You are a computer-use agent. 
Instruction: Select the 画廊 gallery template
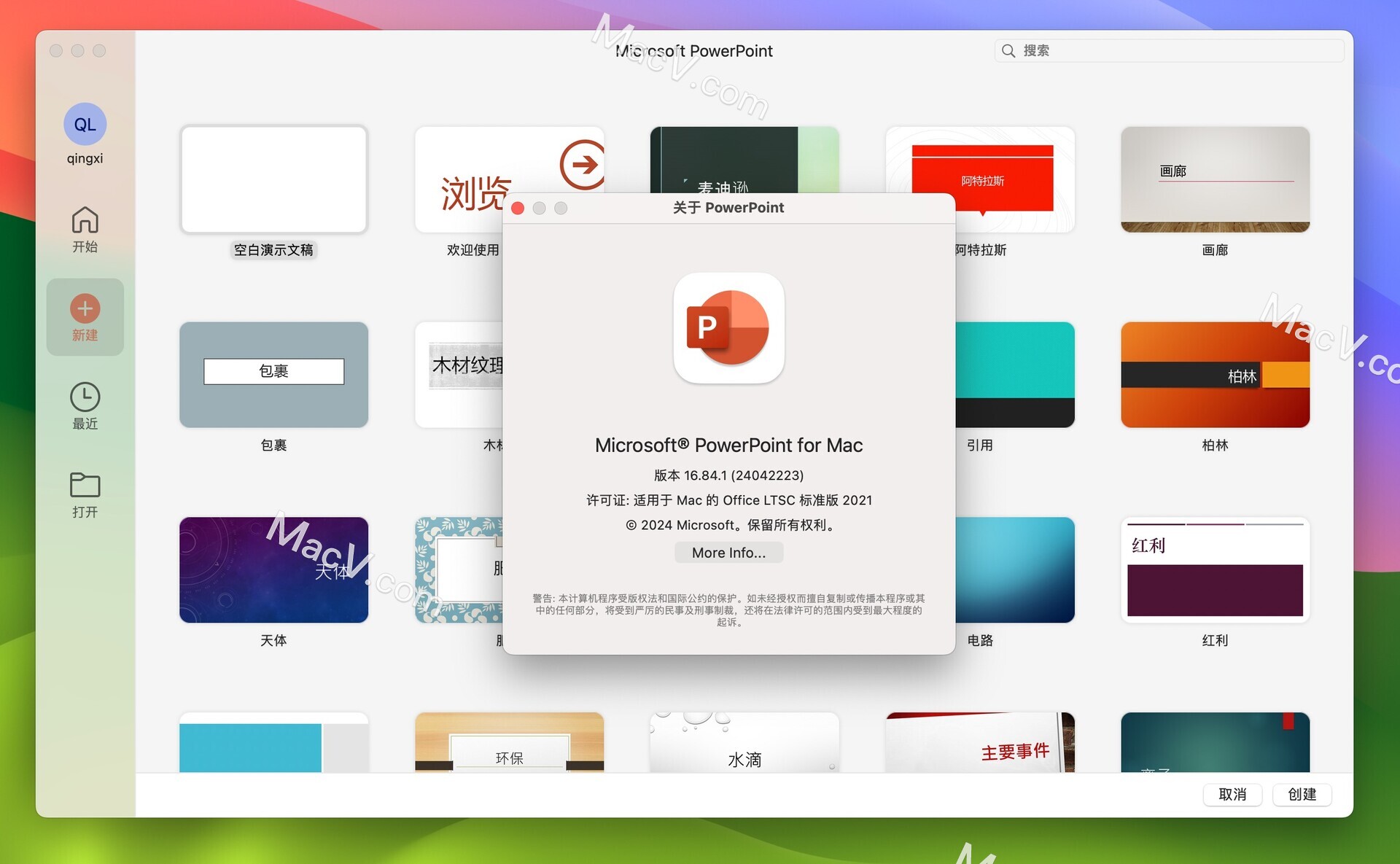1215,179
